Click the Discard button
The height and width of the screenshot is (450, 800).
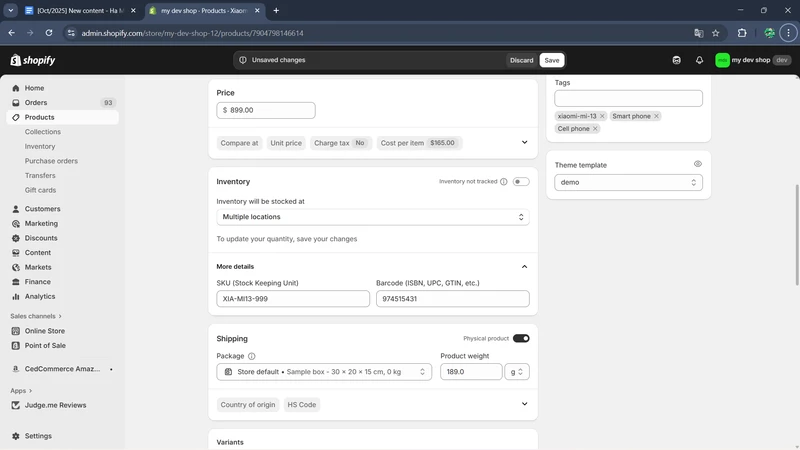521,60
